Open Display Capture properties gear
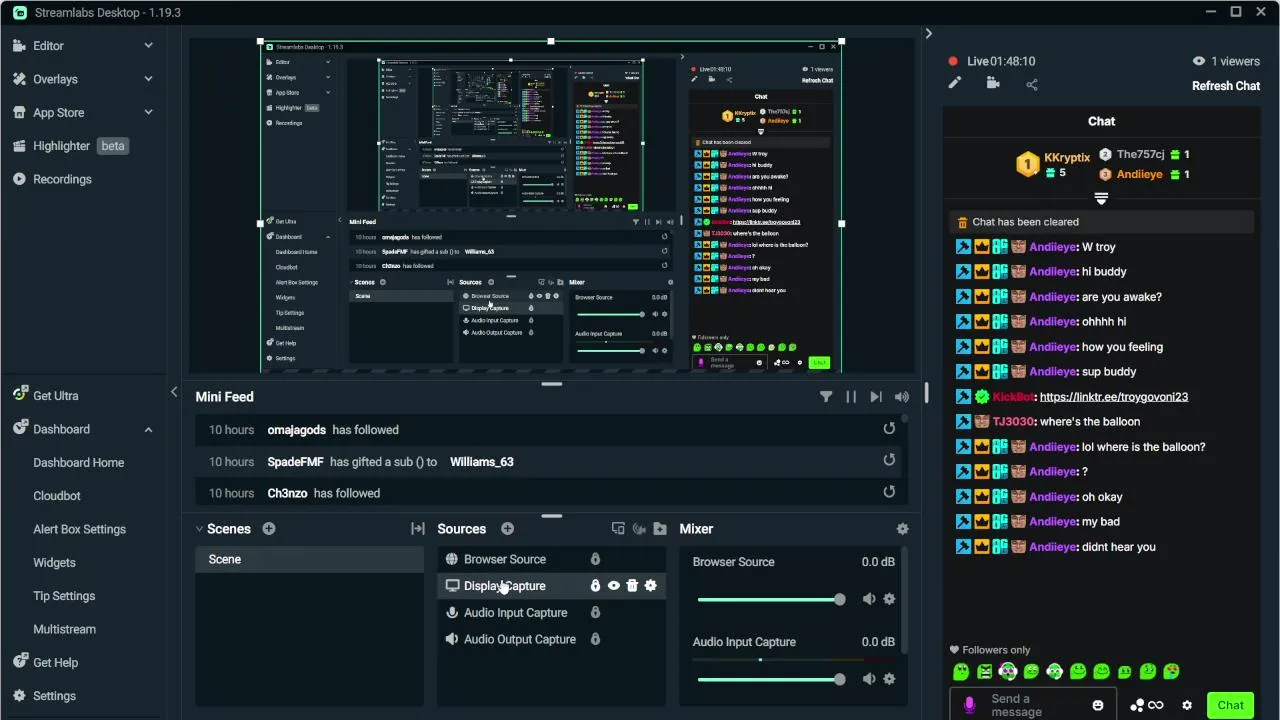This screenshot has height=720, width=1280. pyautogui.click(x=651, y=586)
